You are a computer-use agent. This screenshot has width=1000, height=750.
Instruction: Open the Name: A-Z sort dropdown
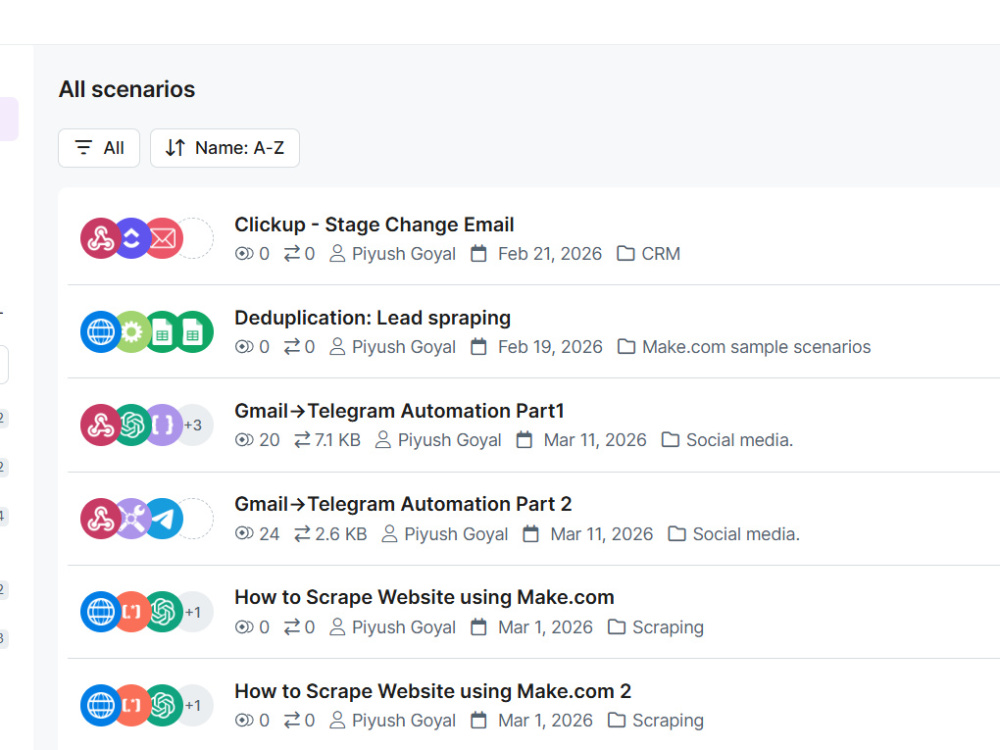click(x=224, y=148)
